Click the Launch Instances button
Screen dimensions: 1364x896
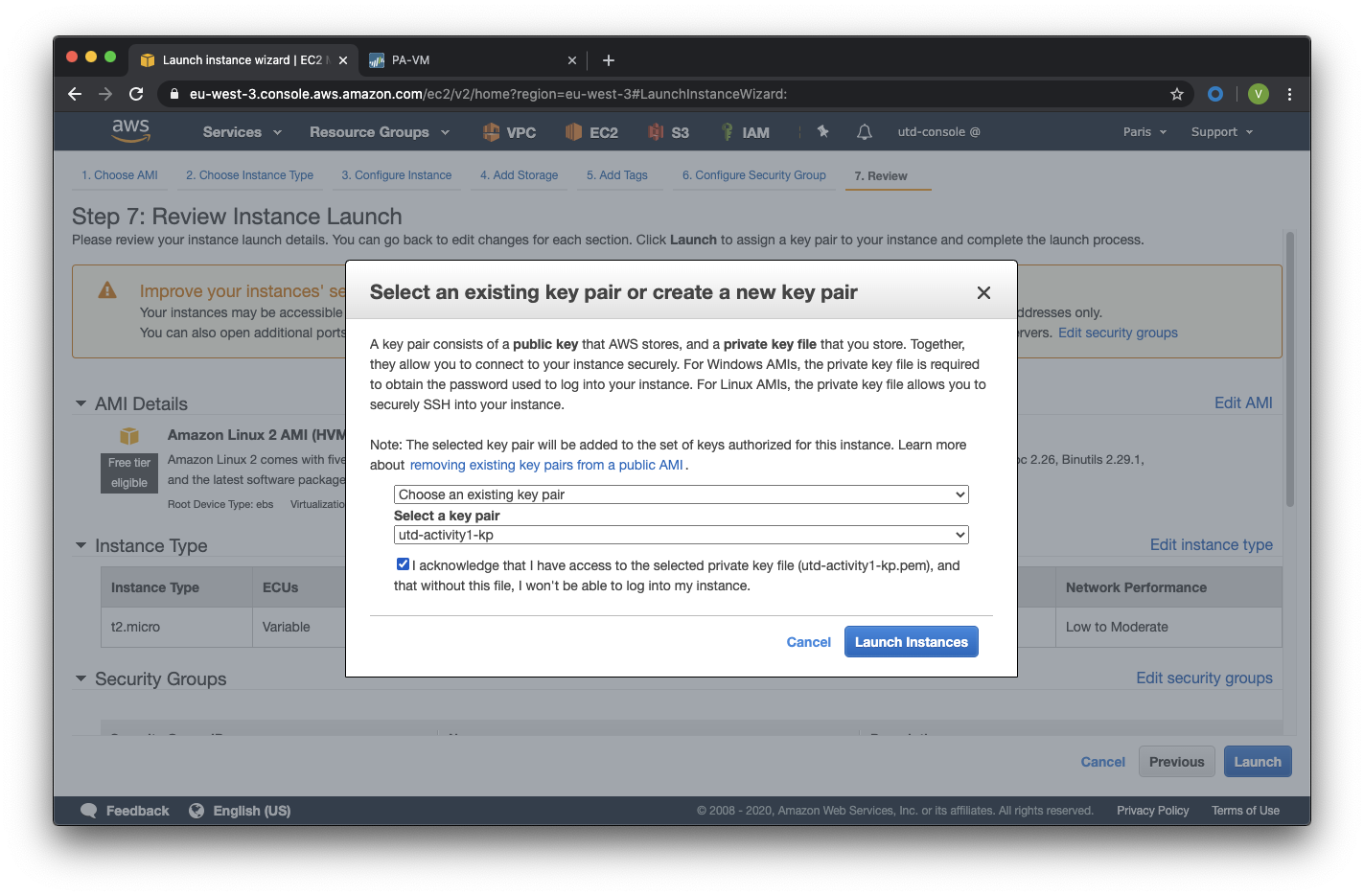tap(912, 642)
